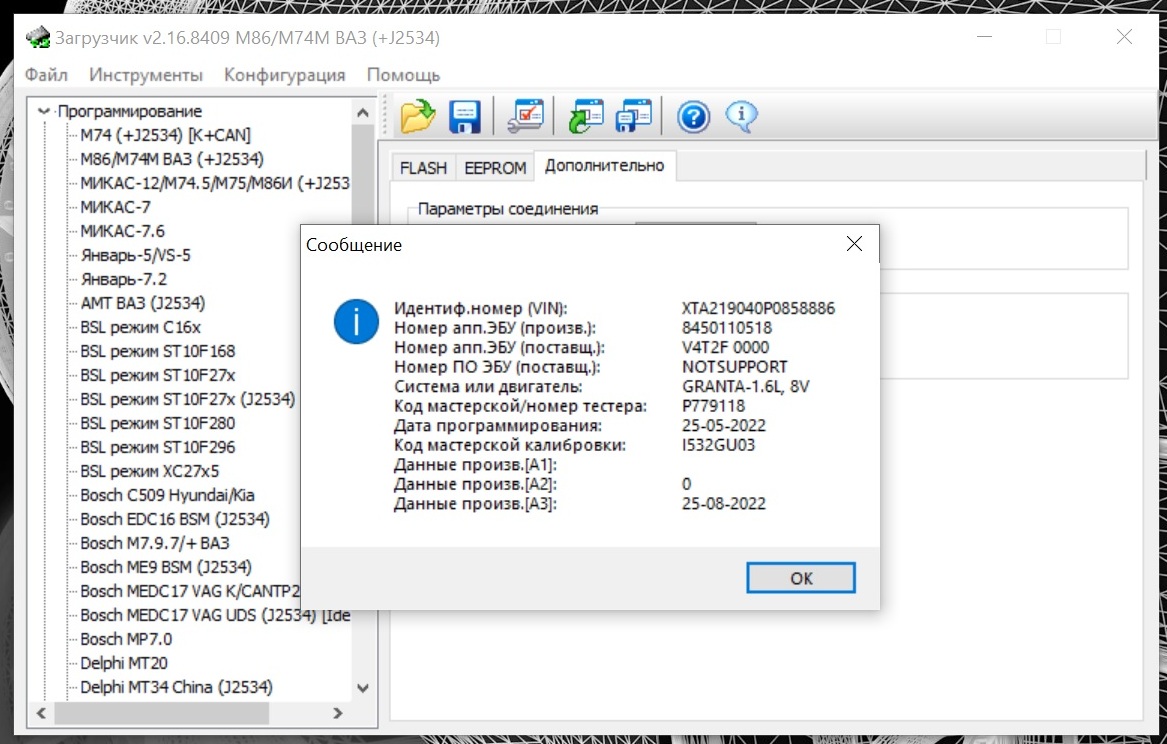Open the Инструменты menu

[x=146, y=75]
